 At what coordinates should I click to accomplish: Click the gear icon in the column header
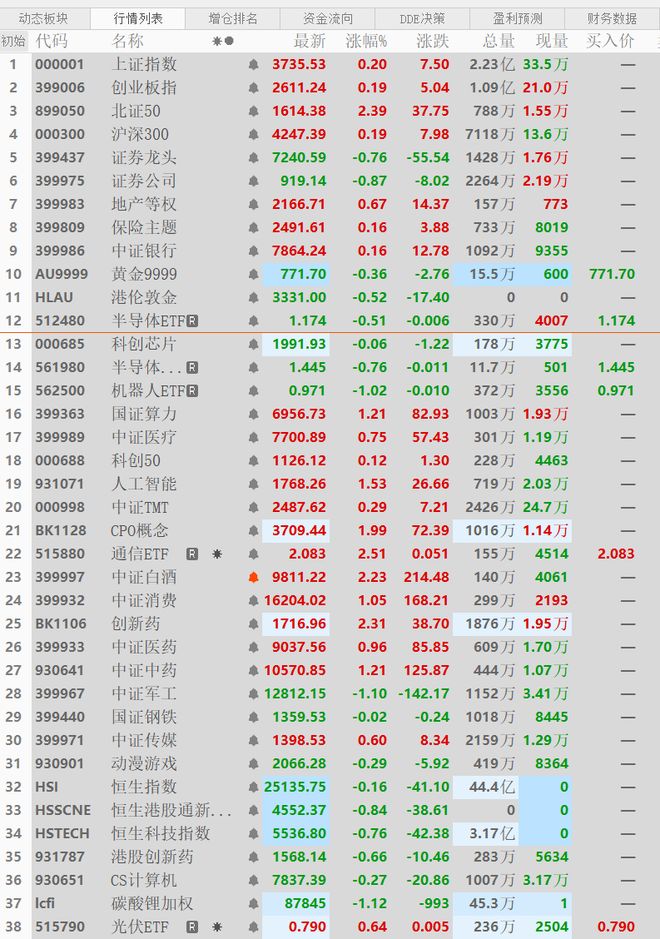coord(217,41)
